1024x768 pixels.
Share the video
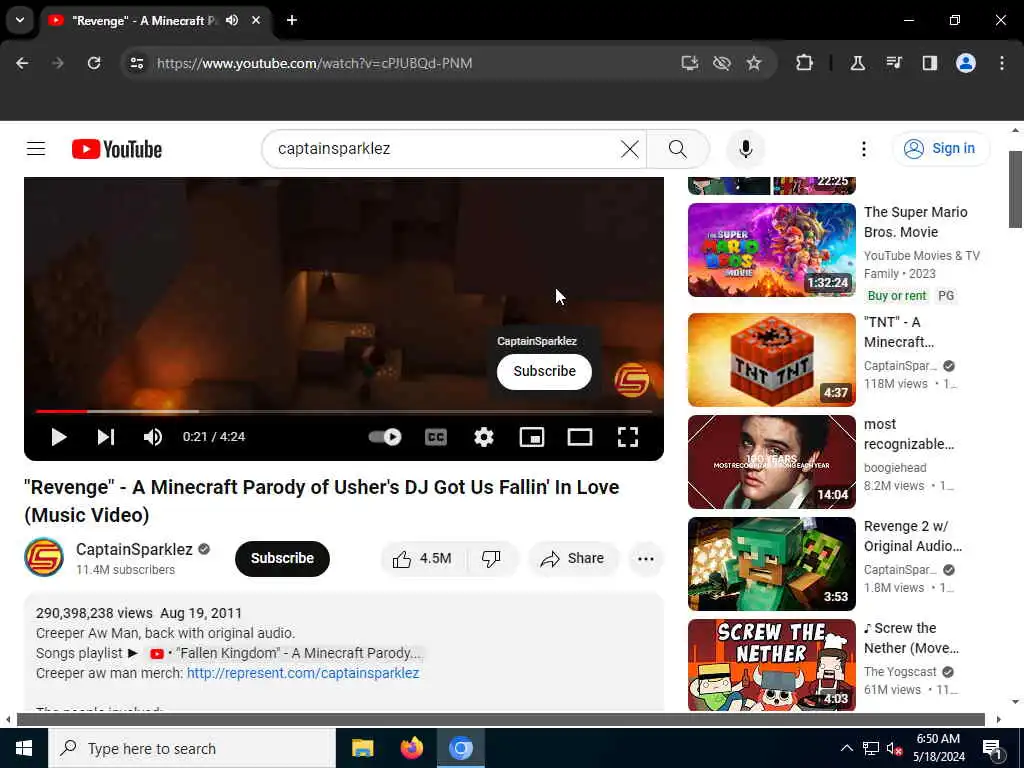(x=573, y=558)
